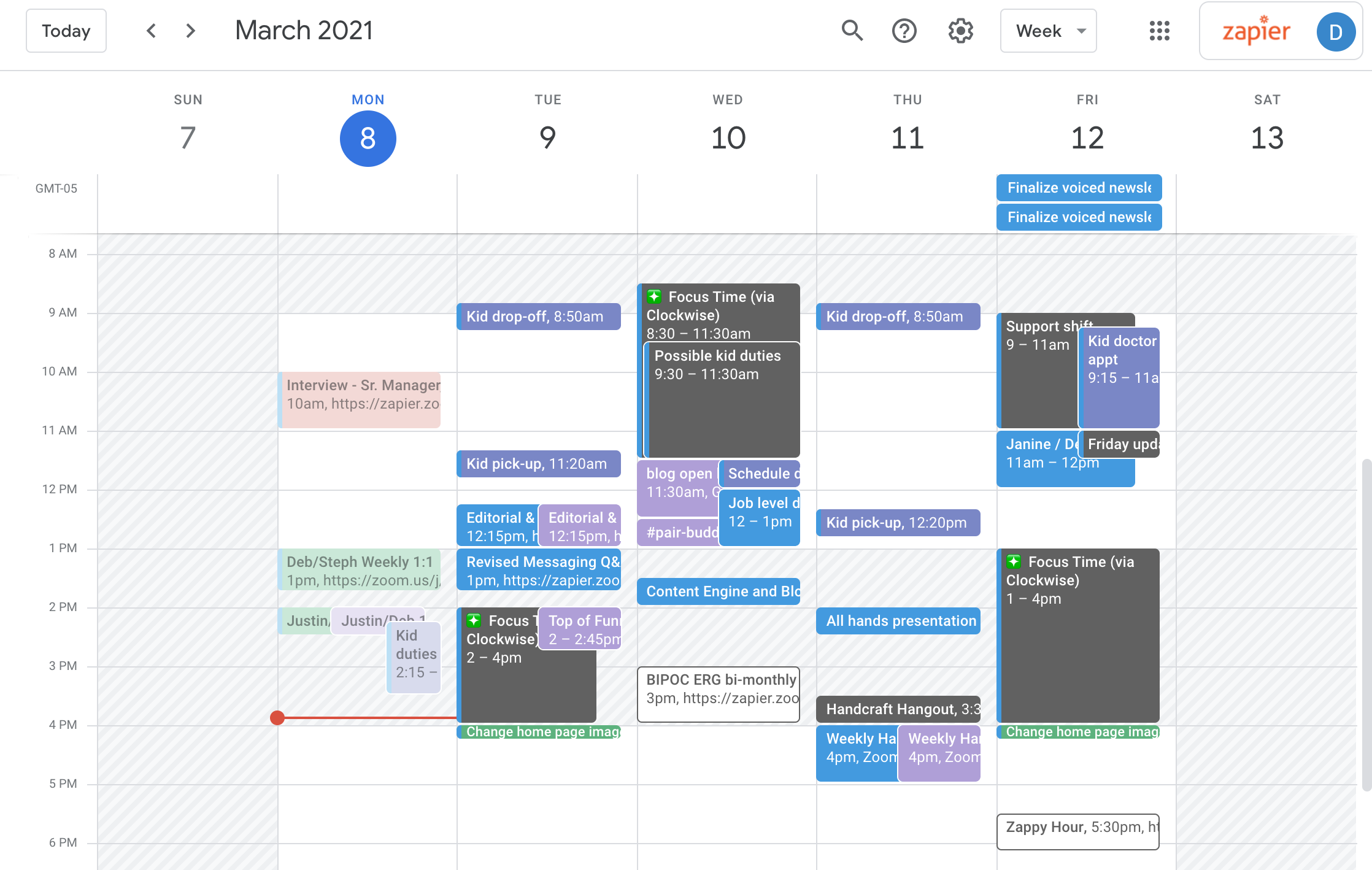
Task: Select Monday 8 date header
Action: [368, 138]
